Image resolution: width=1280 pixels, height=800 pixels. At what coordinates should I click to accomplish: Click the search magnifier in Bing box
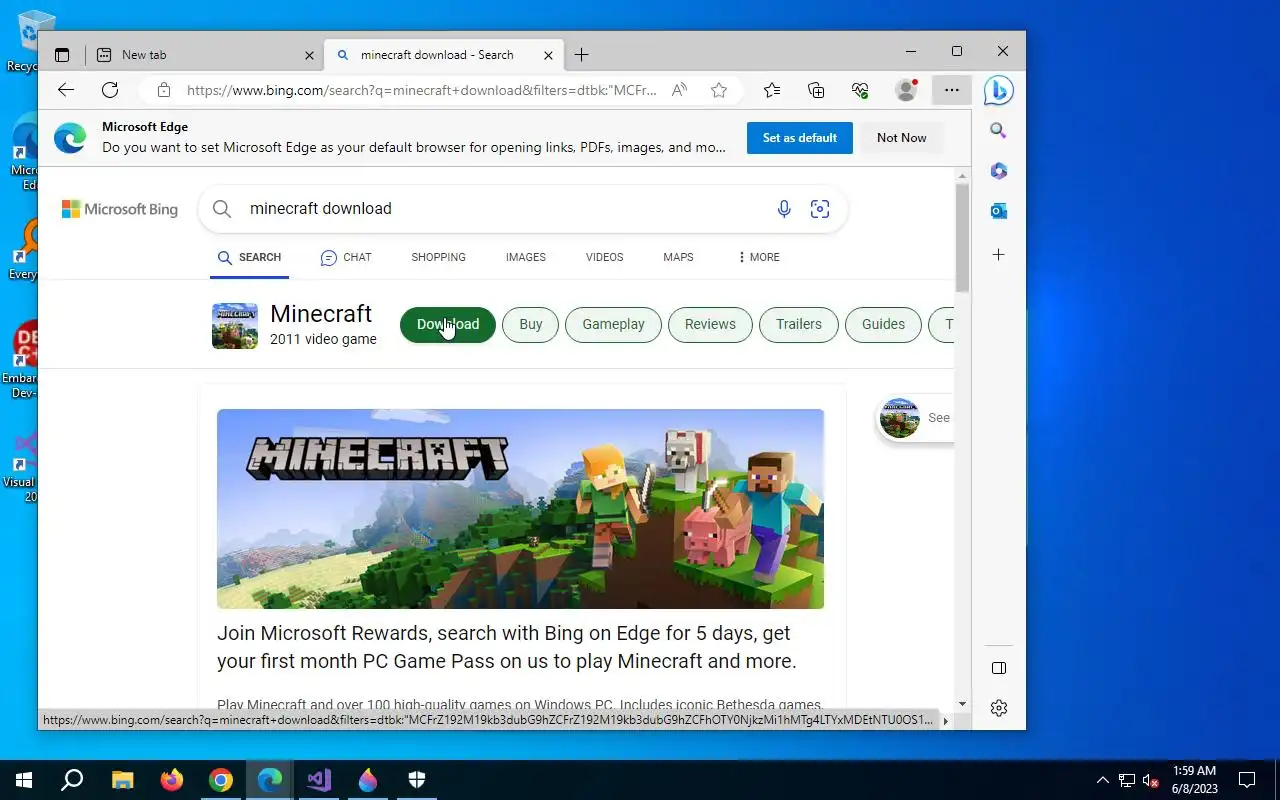click(x=222, y=209)
